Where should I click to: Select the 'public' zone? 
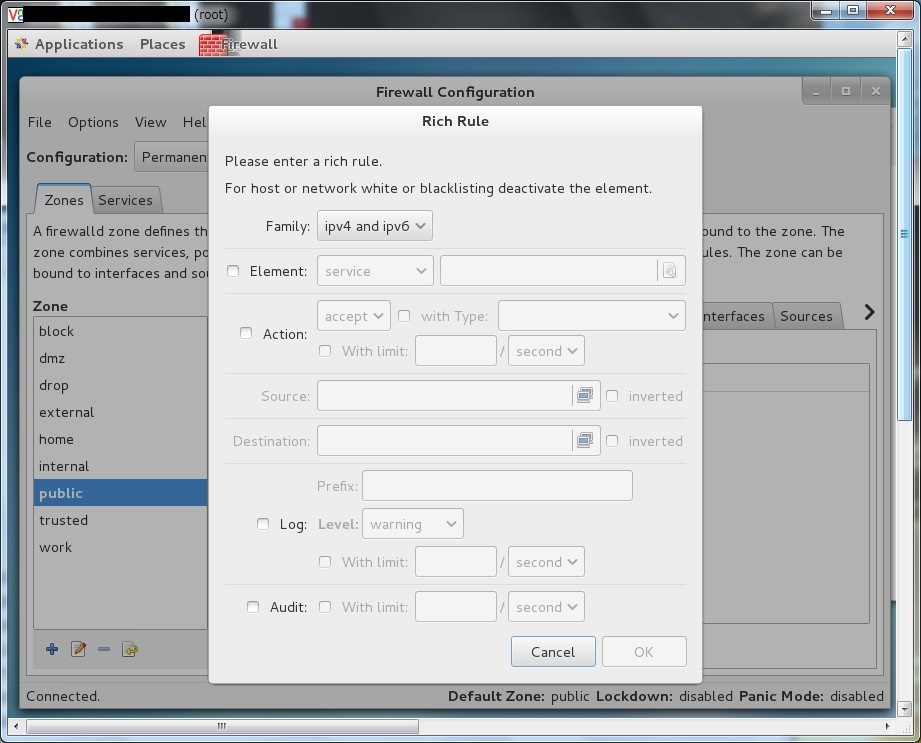click(x=120, y=493)
